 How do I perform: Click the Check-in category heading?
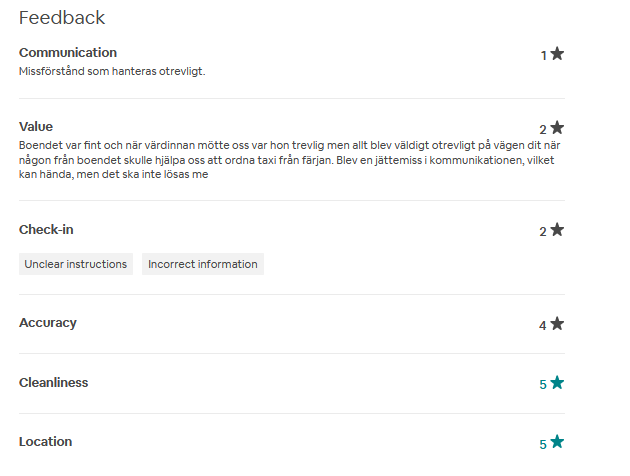pyautogui.click(x=46, y=229)
